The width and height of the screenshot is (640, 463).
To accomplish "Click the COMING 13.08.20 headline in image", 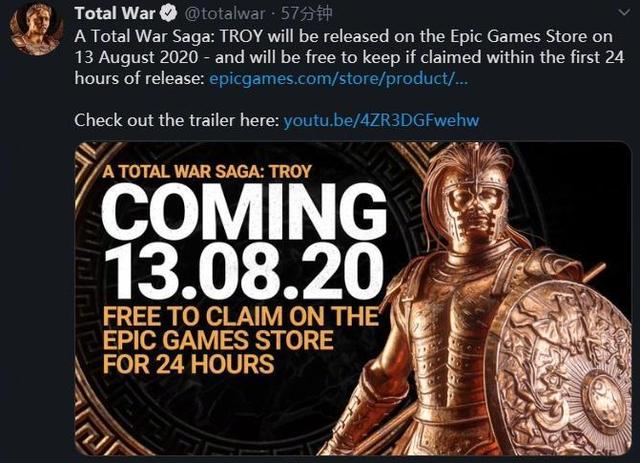I will point(244,242).
